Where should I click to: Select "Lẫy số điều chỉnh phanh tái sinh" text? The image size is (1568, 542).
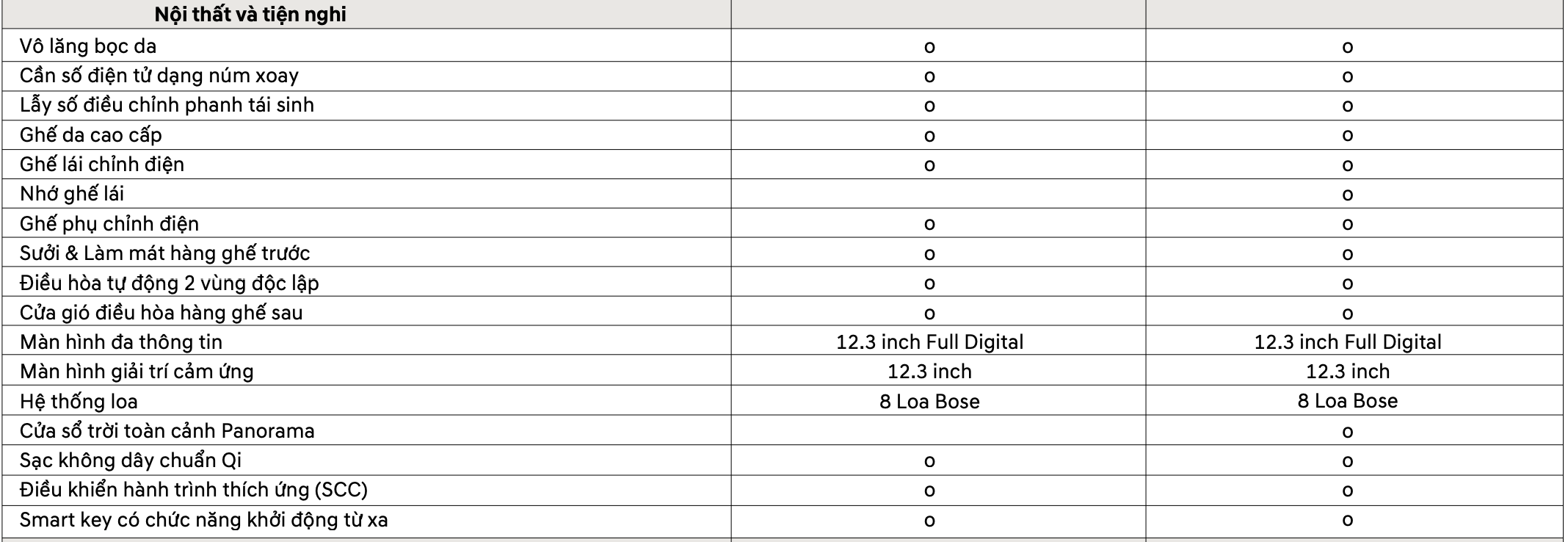point(167,105)
